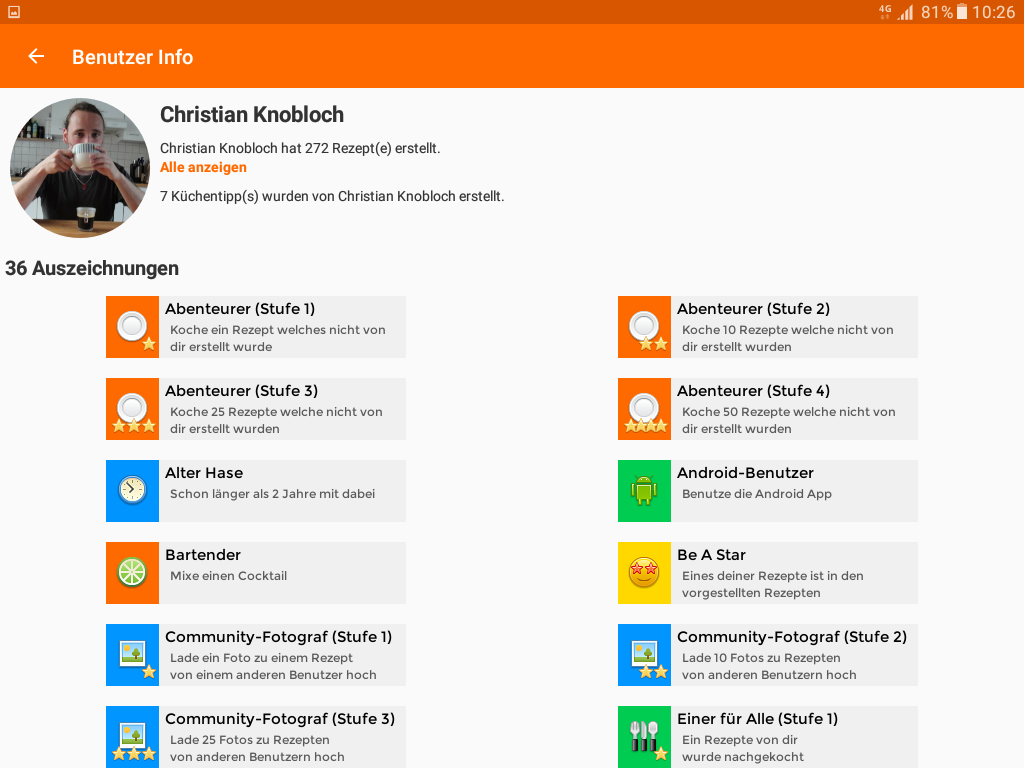Tap the Community-Fotograf (Stufe 1) picture icon
Screen dimensions: 1024x768
pyautogui.click(x=133, y=655)
